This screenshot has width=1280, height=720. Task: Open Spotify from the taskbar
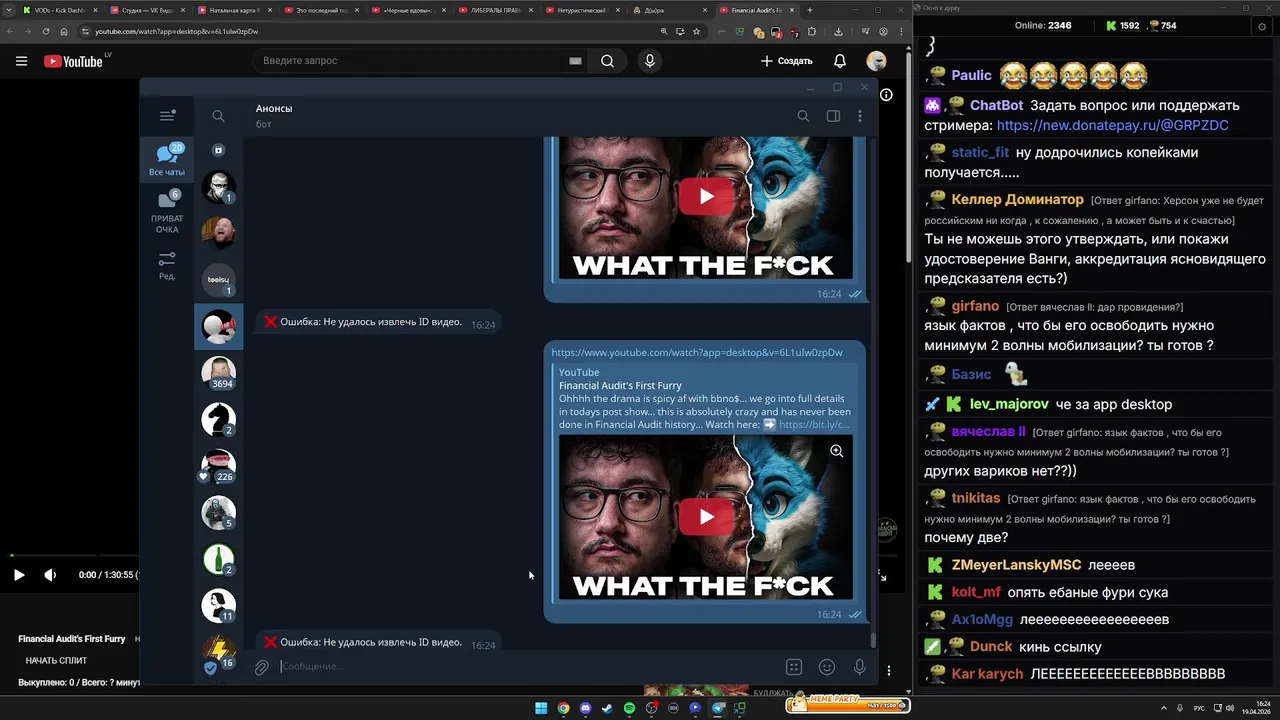pos(629,708)
